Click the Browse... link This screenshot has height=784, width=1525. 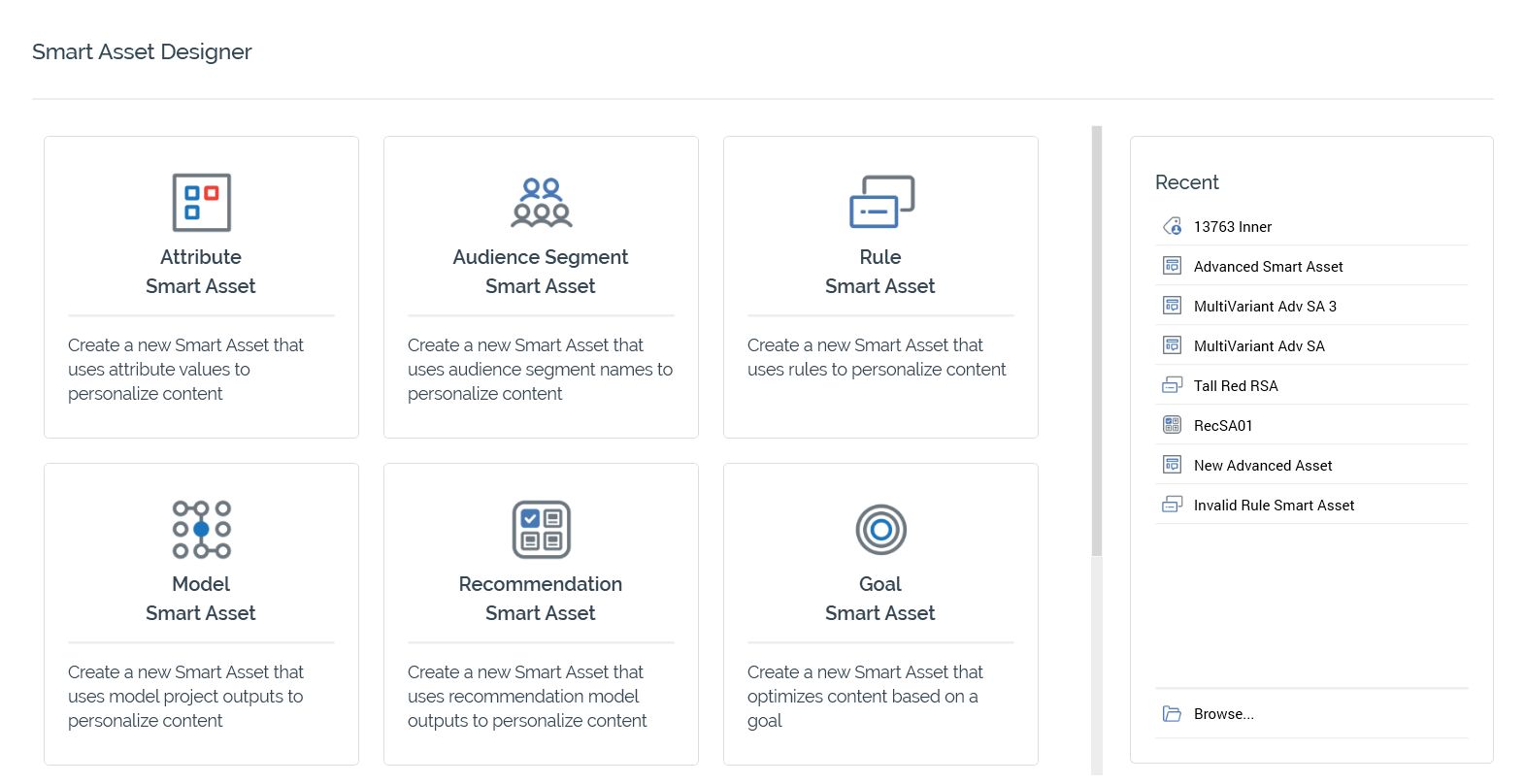(1223, 714)
